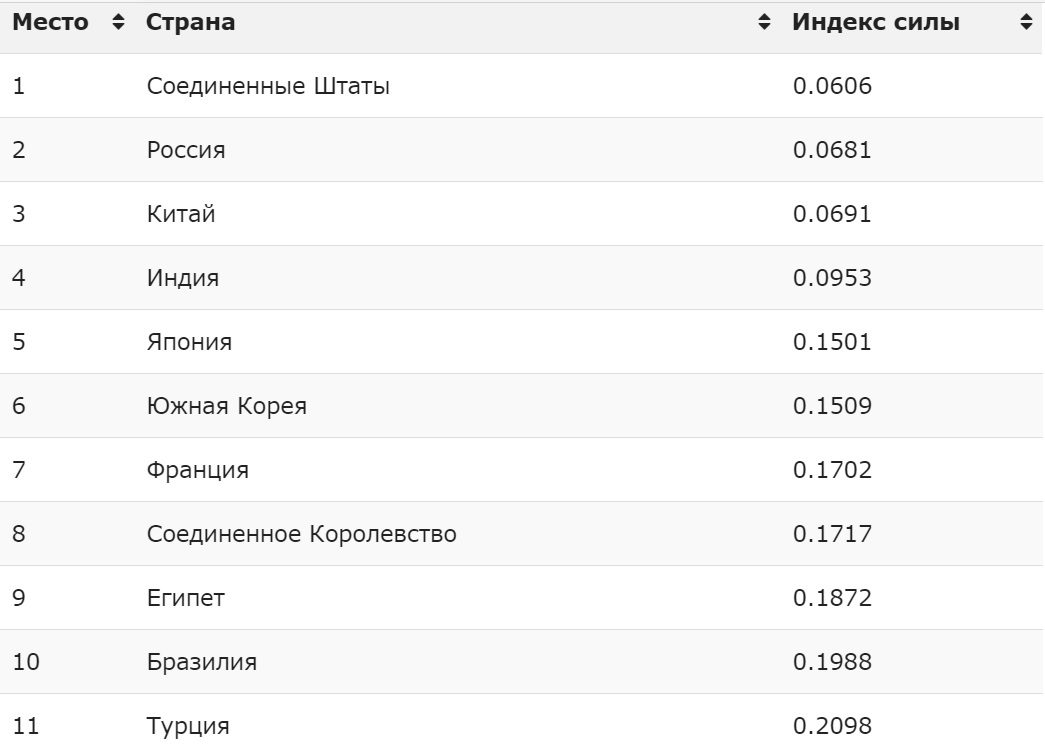The height and width of the screenshot is (755, 1045).
Task: Click Турция in the last row
Action: pyautogui.click(x=188, y=726)
